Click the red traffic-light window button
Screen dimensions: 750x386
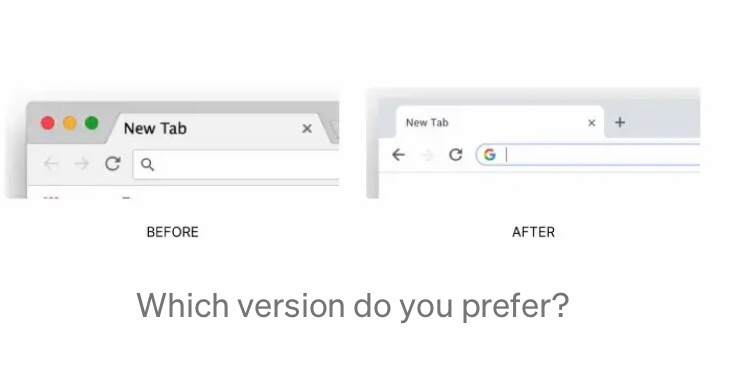(x=47, y=123)
